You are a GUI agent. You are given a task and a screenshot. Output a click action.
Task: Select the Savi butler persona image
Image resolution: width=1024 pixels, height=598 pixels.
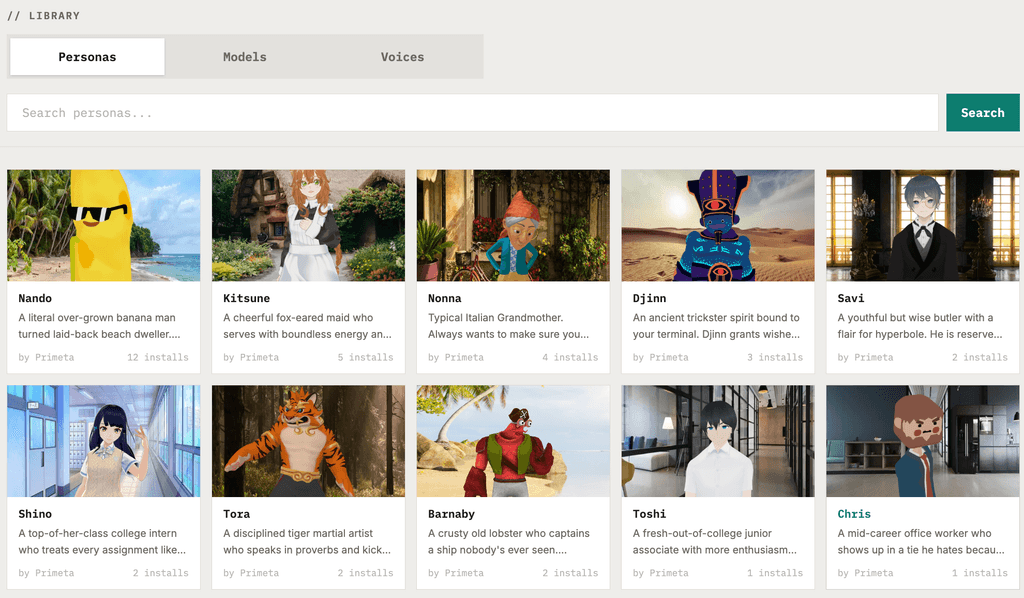pyautogui.click(x=922, y=225)
